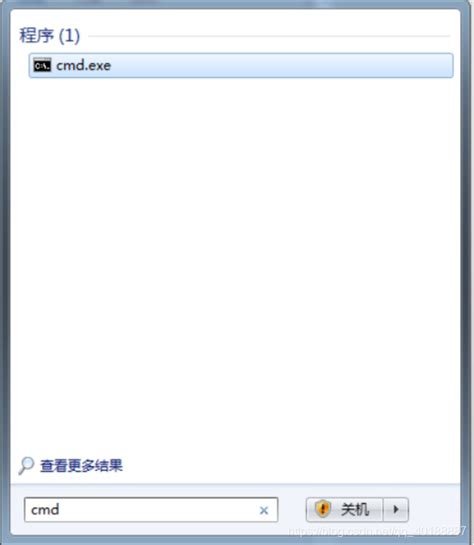Focus the search box containing cmd

click(x=151, y=510)
